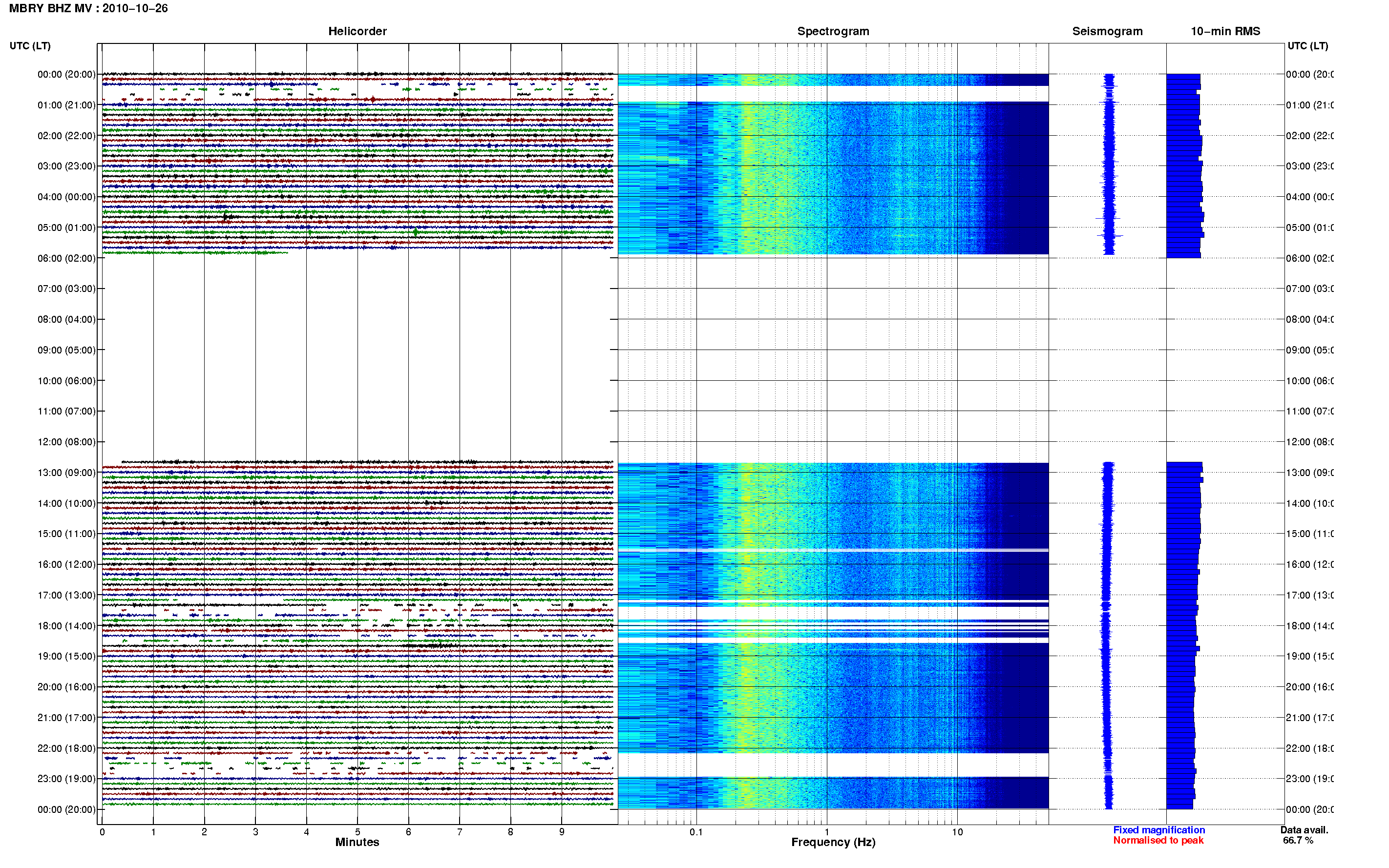Click the left 'UTC (LT)' axis label

tap(30, 46)
